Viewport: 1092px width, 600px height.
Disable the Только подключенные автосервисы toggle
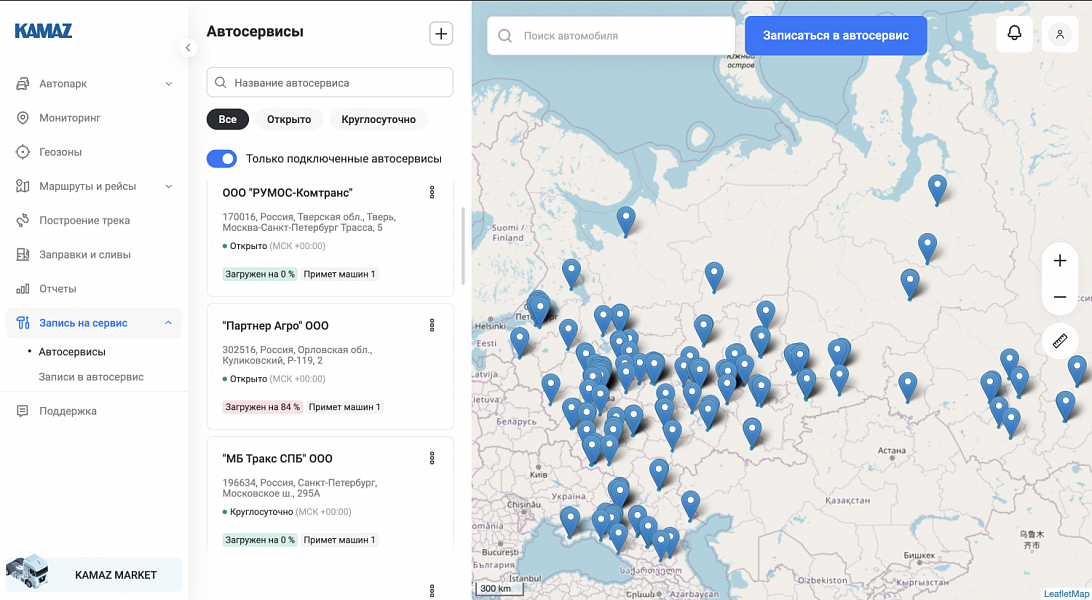(221, 158)
